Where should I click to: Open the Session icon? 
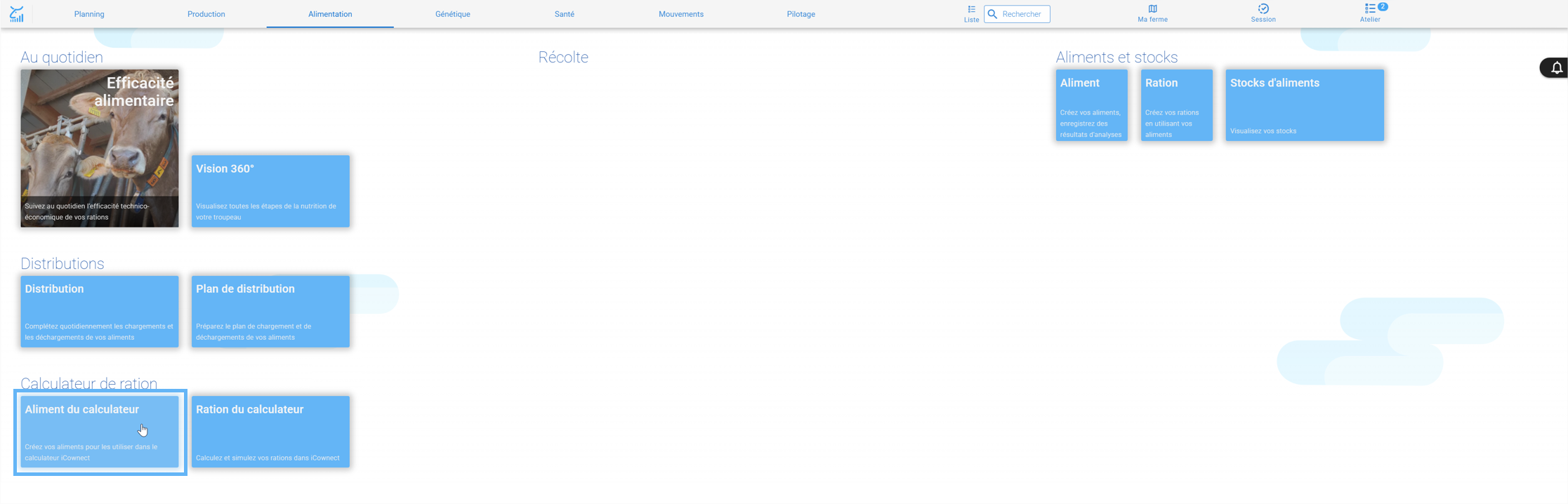(1263, 9)
